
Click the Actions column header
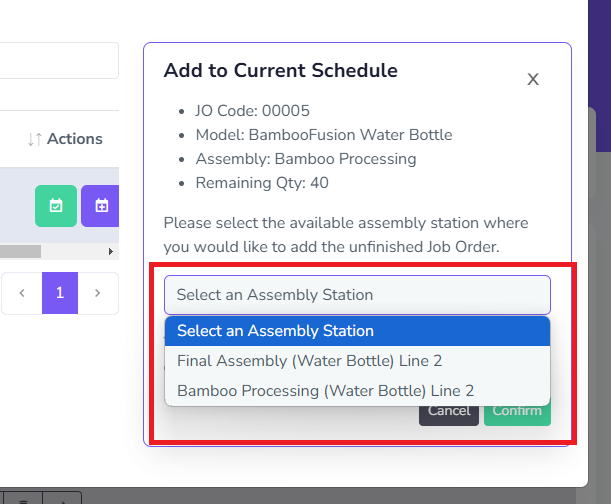pyautogui.click(x=74, y=140)
